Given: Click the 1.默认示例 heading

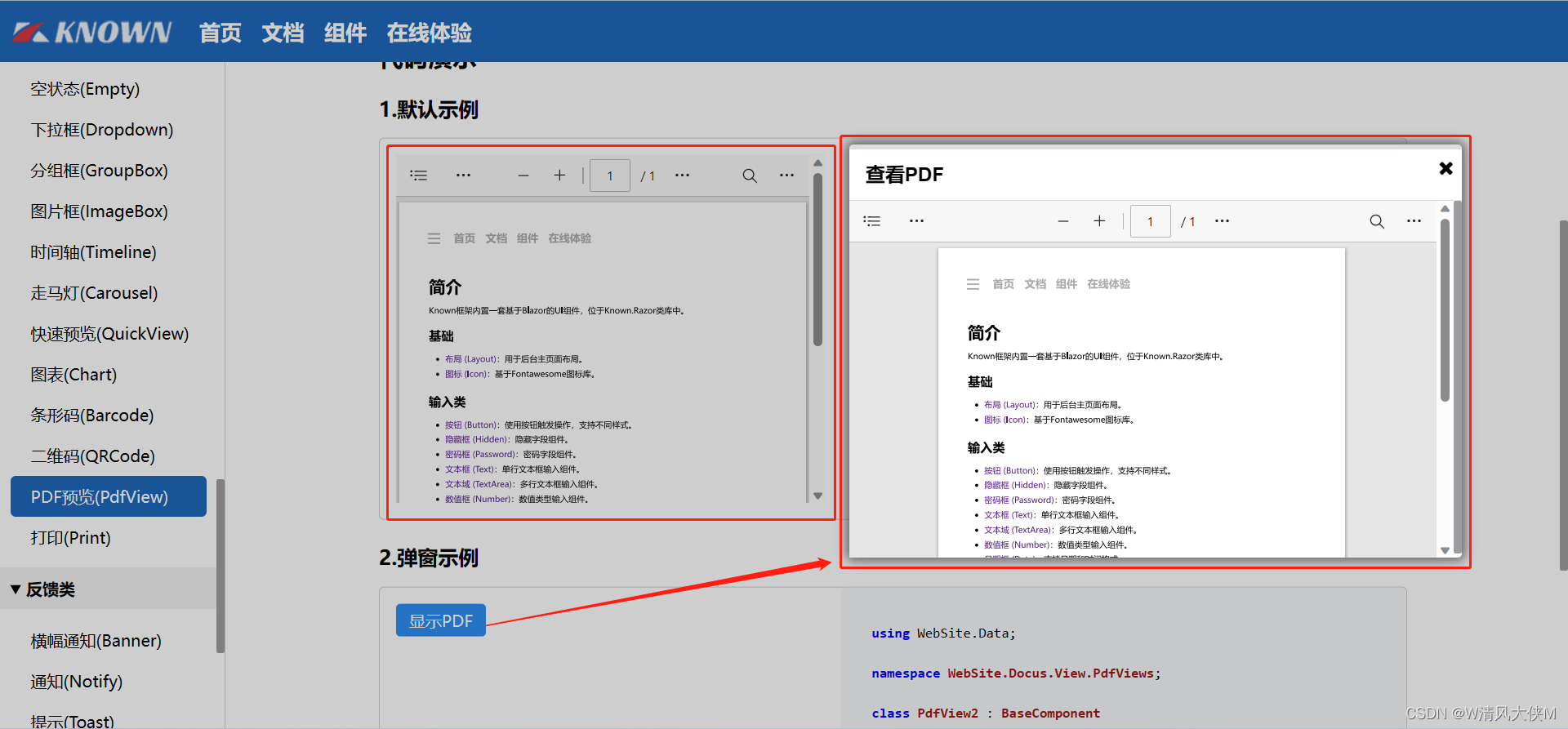Looking at the screenshot, I should (429, 109).
